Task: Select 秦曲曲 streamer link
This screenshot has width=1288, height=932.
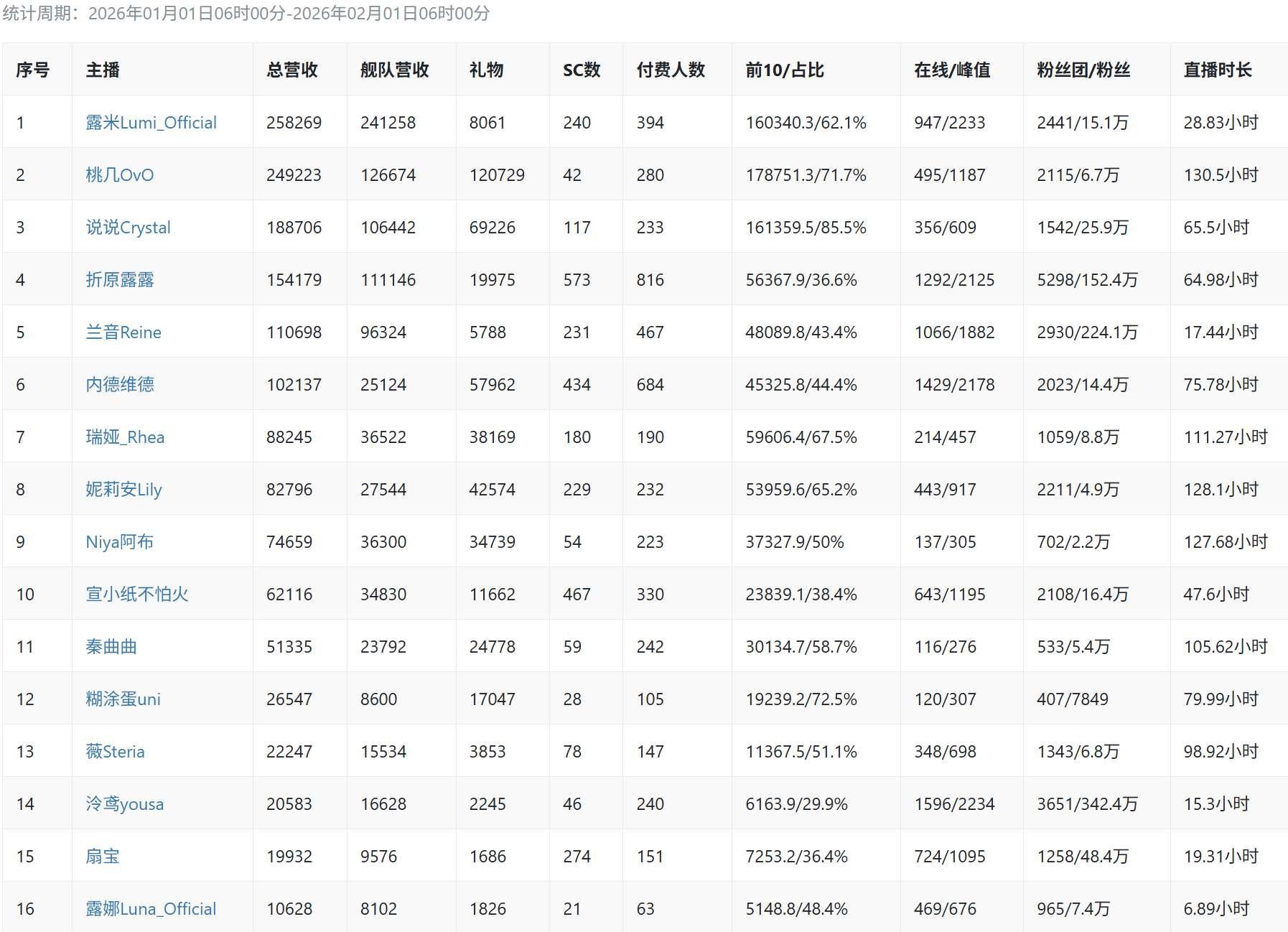Action: coord(111,647)
